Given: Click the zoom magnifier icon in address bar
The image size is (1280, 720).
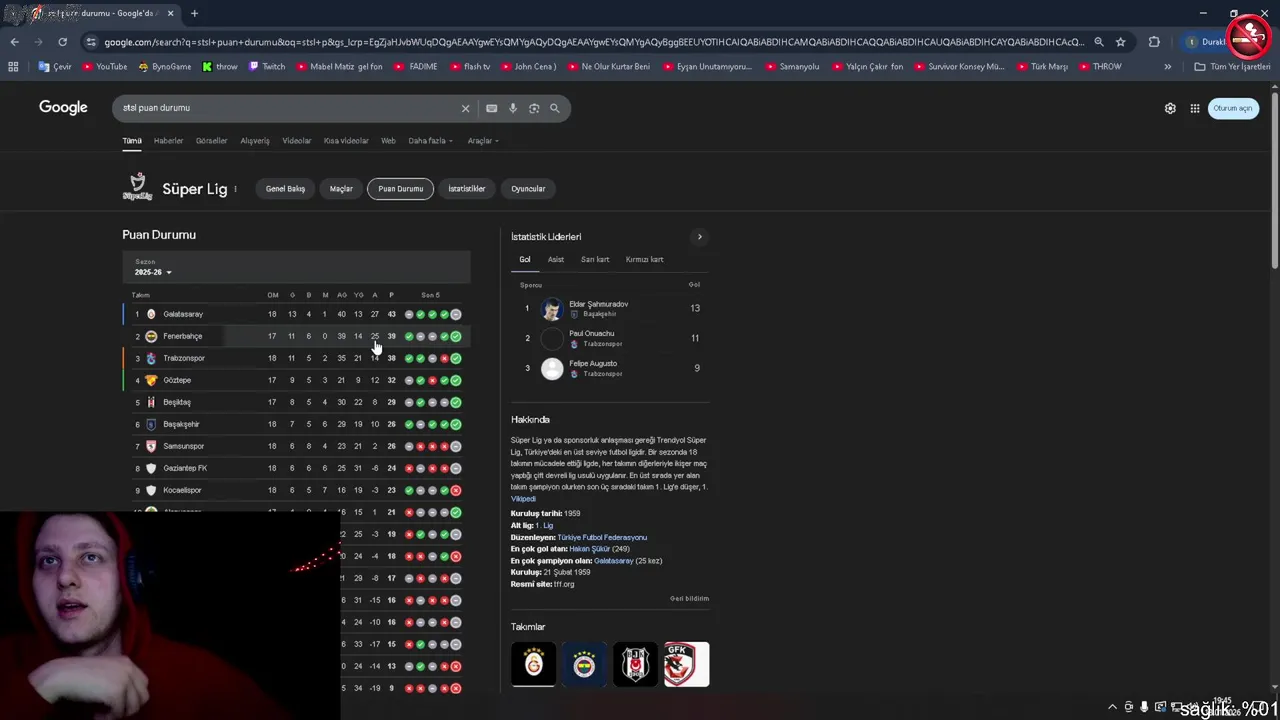Looking at the screenshot, I should pos(1099,42).
